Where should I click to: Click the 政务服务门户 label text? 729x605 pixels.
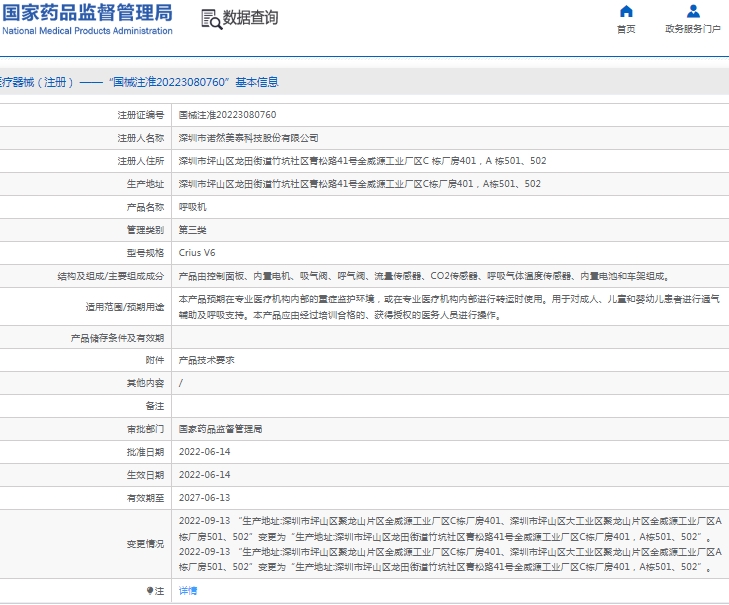(693, 29)
